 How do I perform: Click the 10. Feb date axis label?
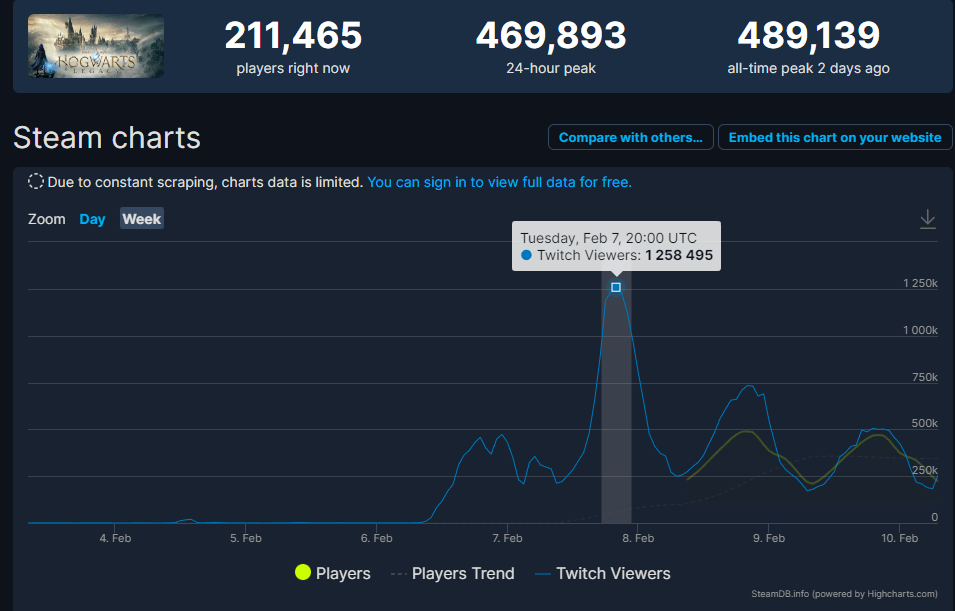[x=900, y=538]
